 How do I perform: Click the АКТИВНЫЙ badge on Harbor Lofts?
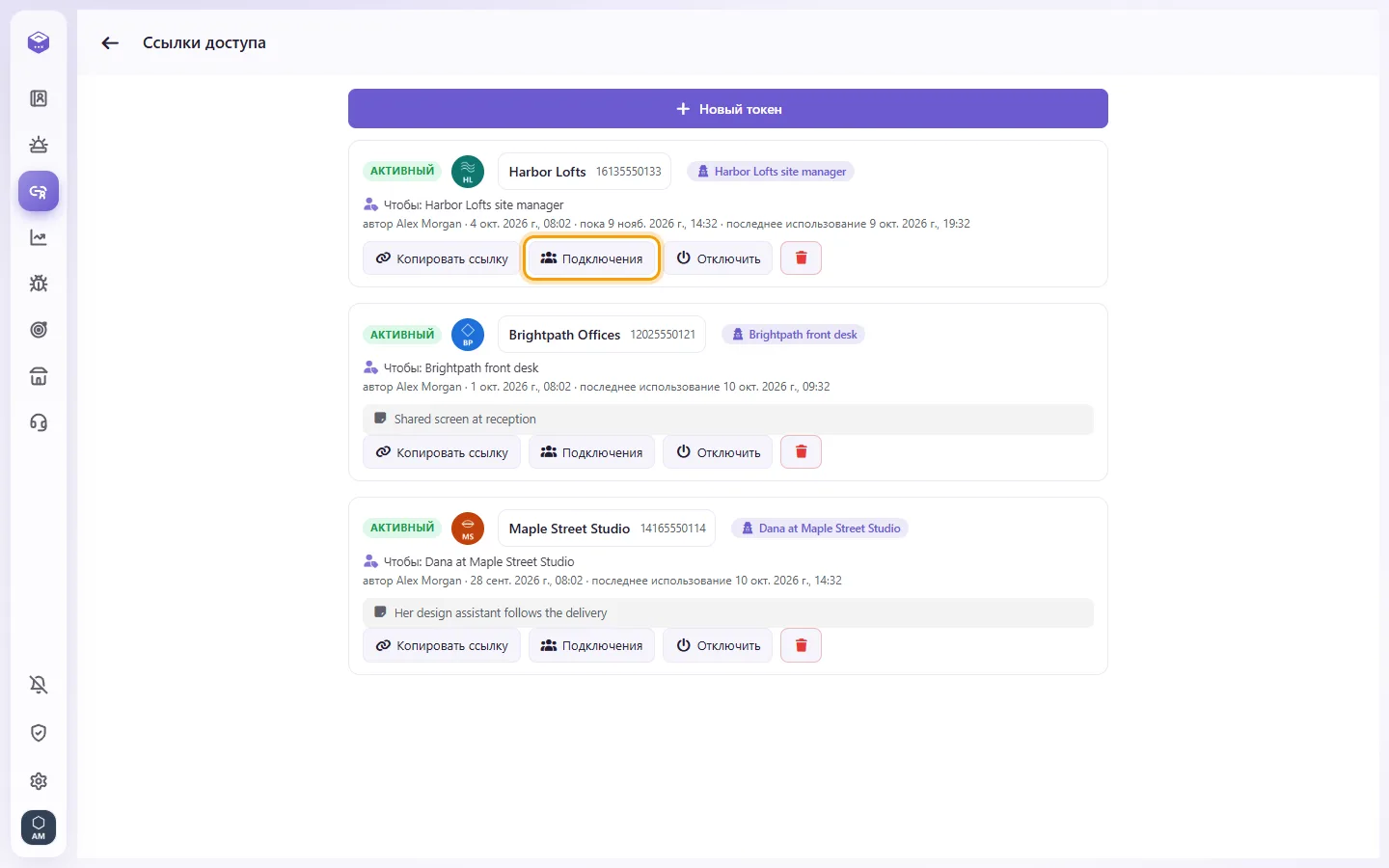(x=402, y=171)
